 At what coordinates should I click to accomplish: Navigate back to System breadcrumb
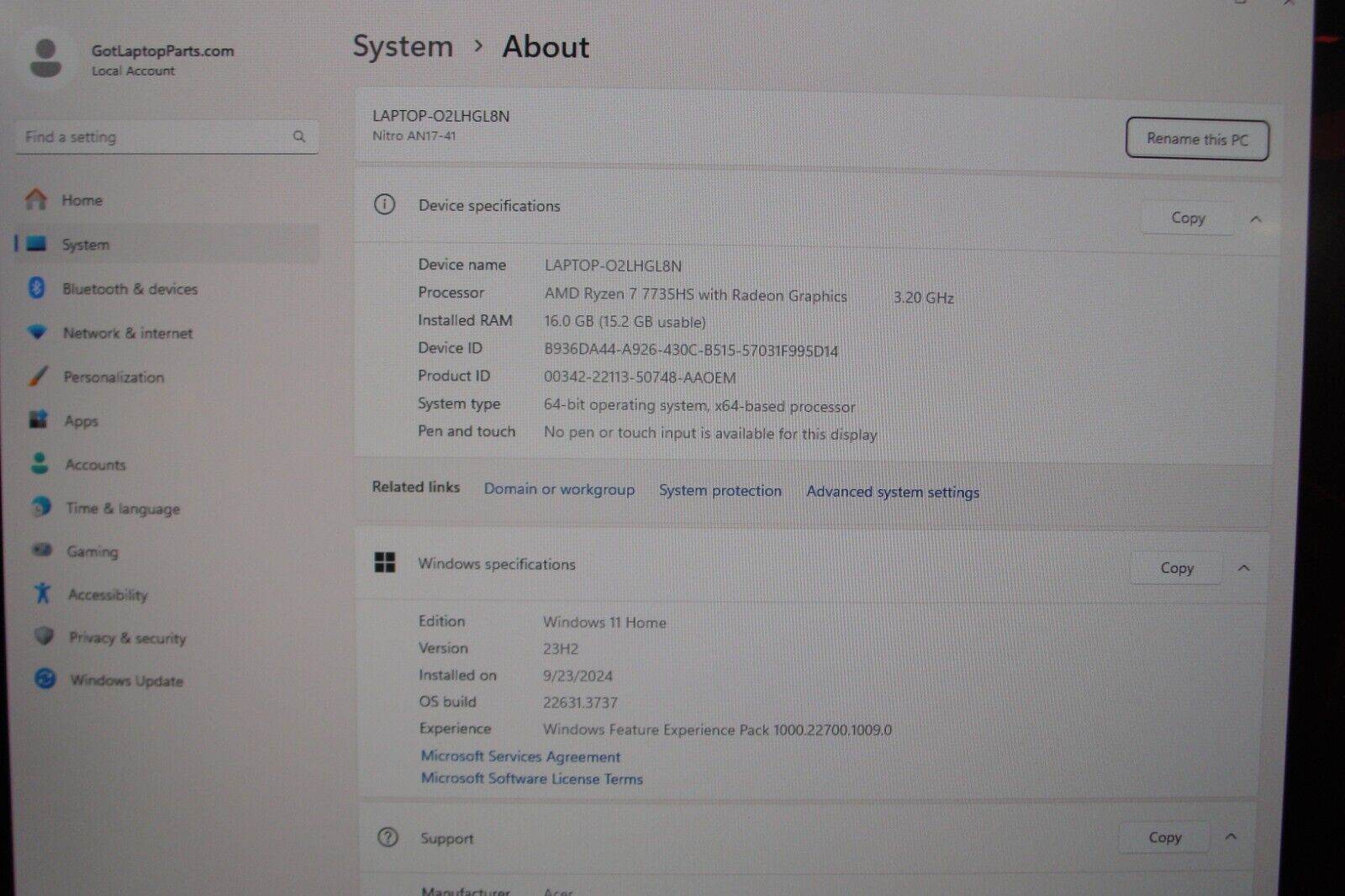tap(403, 46)
